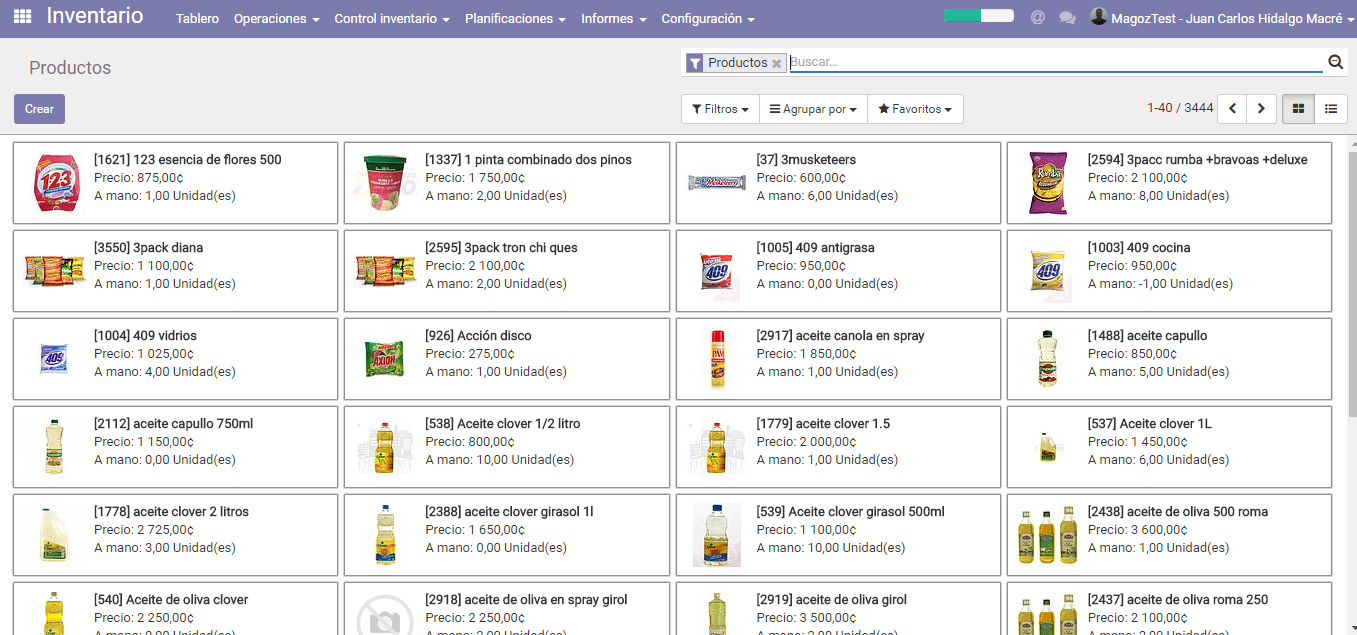The height and width of the screenshot is (635, 1357).
Task: Click the 409 antigrasa product image
Action: point(717,271)
